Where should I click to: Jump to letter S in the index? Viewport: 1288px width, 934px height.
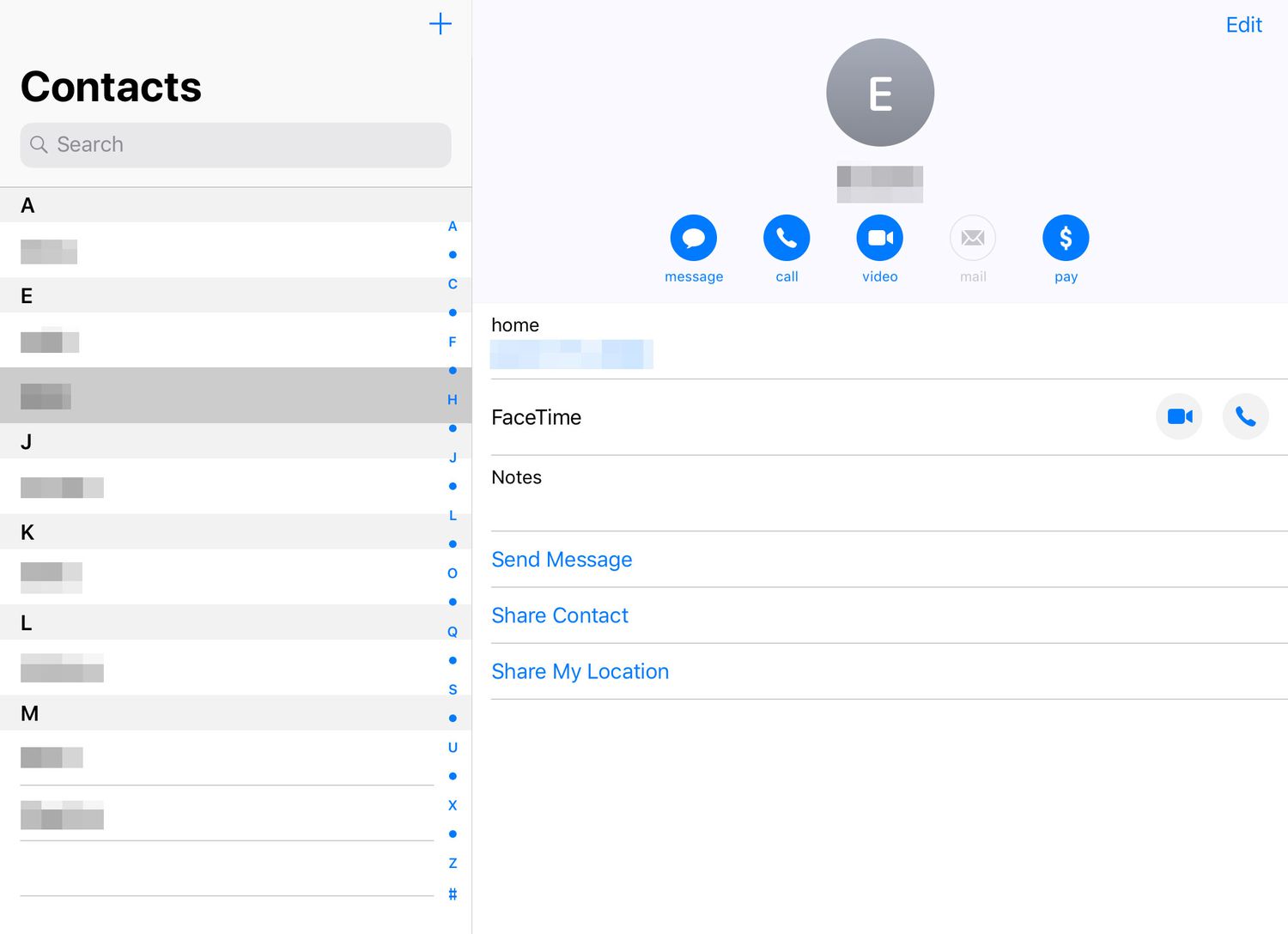[453, 689]
